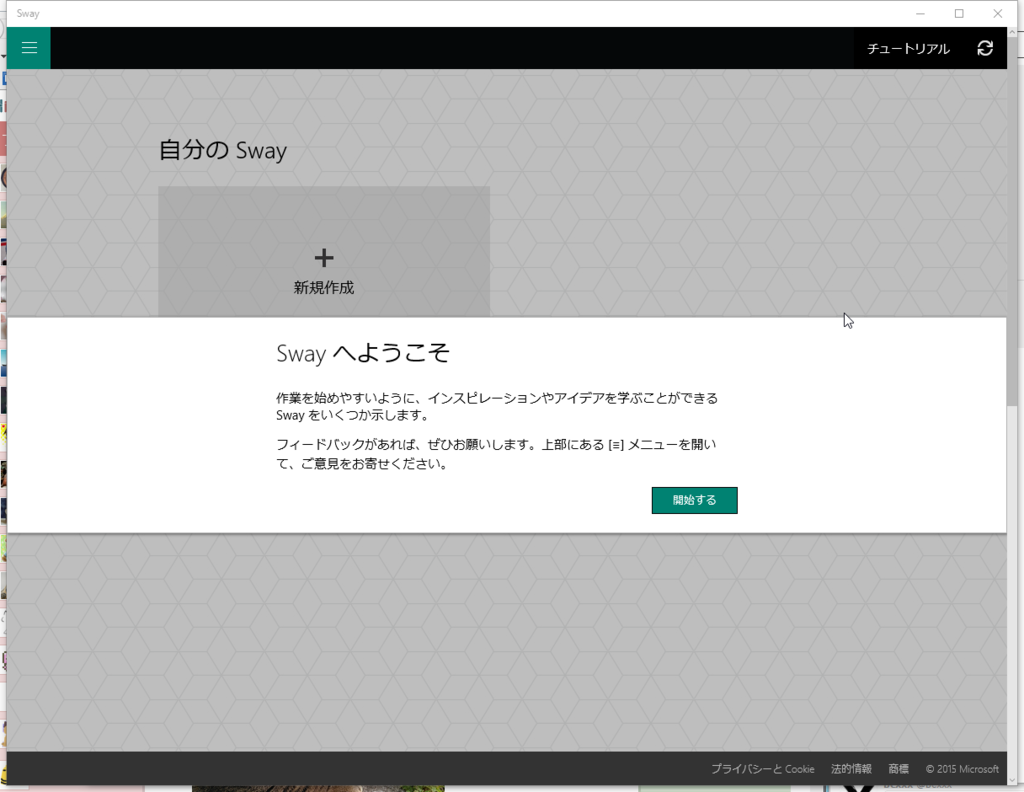The image size is (1024, 792).
Task: Open プライバシーと Cookie link
Action: click(762, 769)
